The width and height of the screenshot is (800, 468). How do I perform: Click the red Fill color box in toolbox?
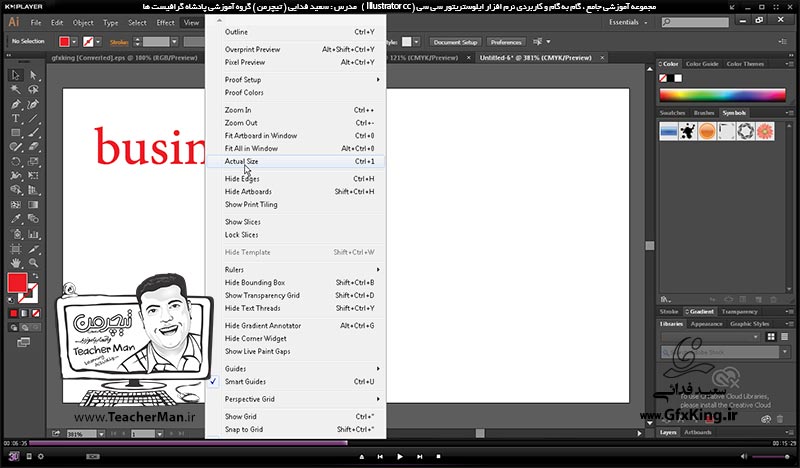pyautogui.click(x=17, y=283)
